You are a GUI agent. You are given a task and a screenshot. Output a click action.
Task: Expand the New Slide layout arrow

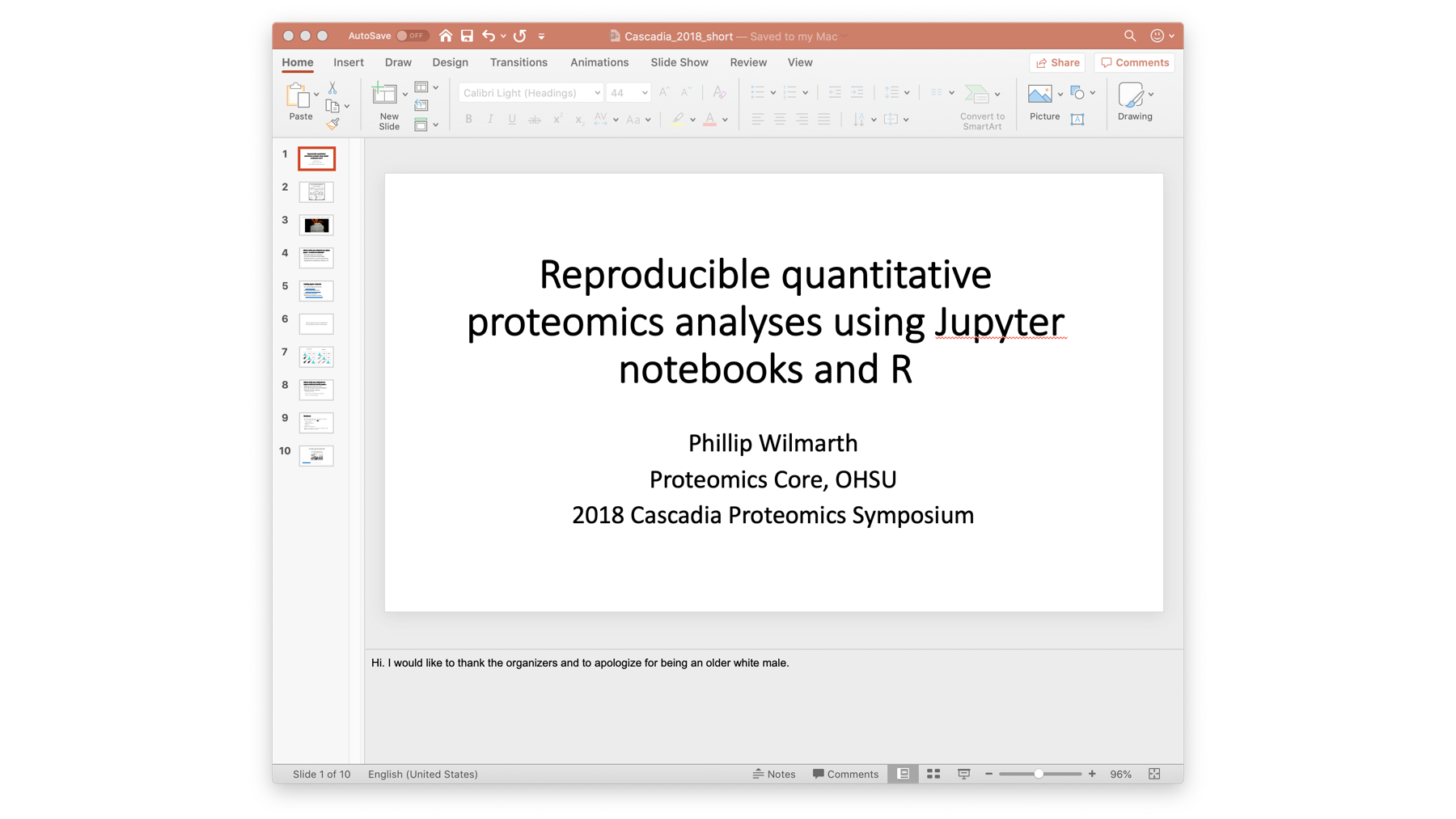tap(405, 94)
